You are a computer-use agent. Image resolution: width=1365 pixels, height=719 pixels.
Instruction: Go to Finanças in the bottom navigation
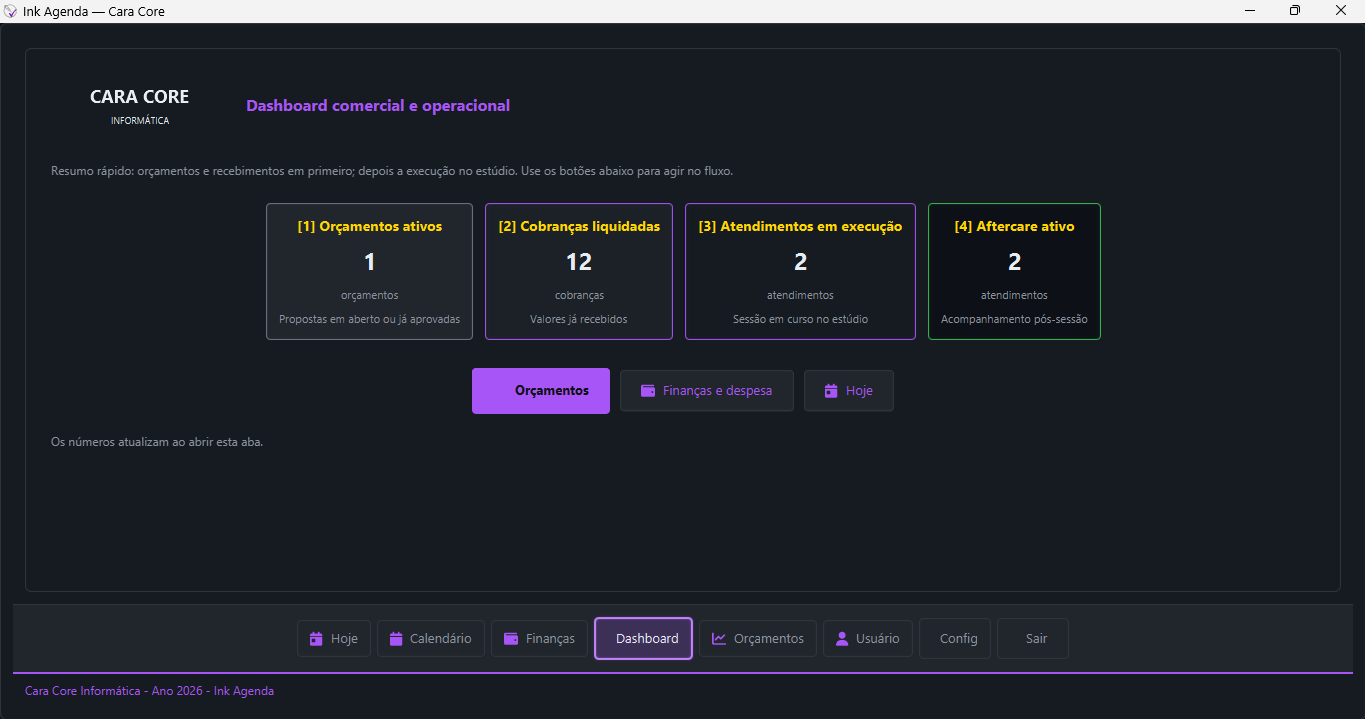(x=540, y=638)
